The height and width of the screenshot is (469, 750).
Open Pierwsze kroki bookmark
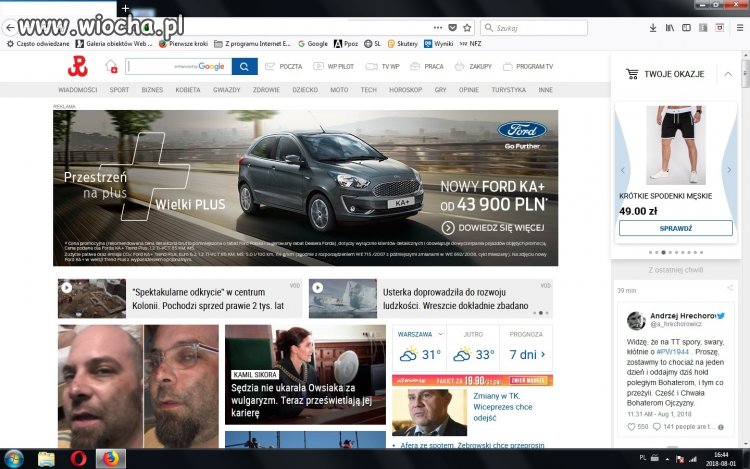pos(183,44)
